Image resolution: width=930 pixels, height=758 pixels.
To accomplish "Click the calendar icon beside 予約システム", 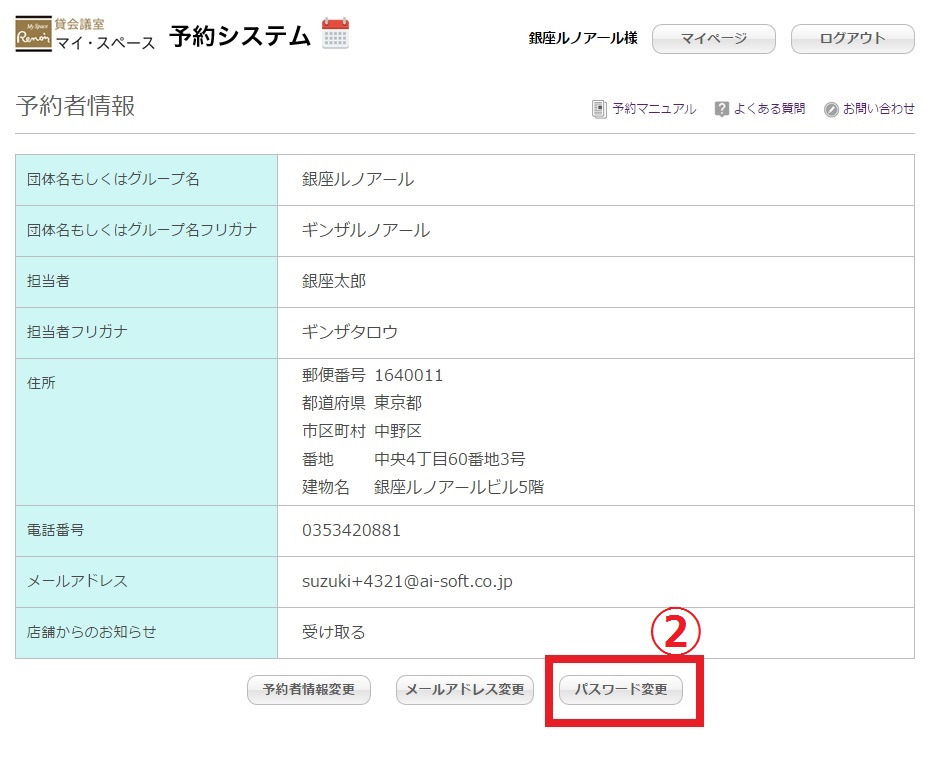I will [335, 35].
